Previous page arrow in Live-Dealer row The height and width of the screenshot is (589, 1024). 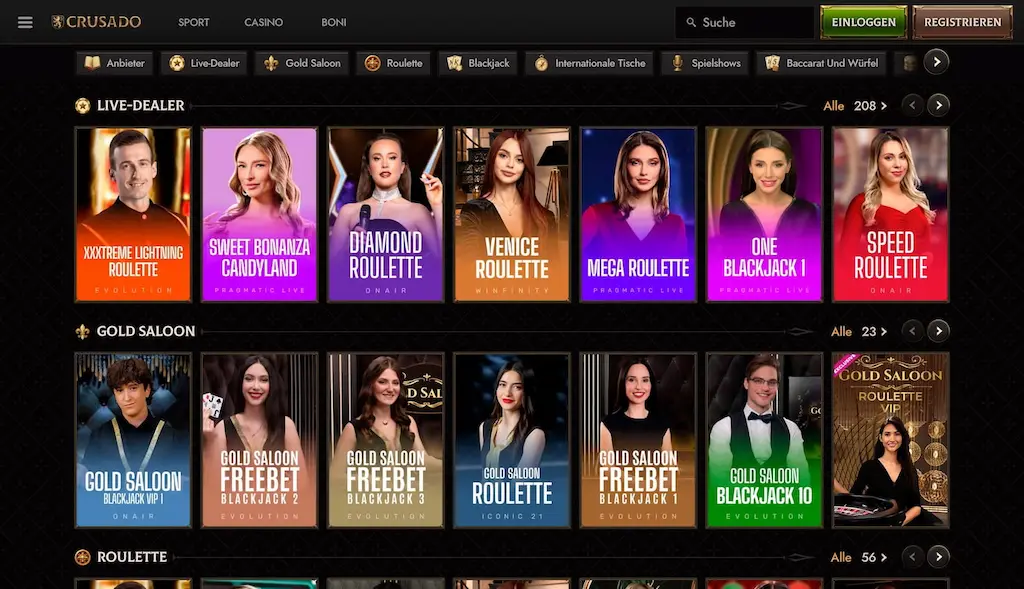(912, 105)
